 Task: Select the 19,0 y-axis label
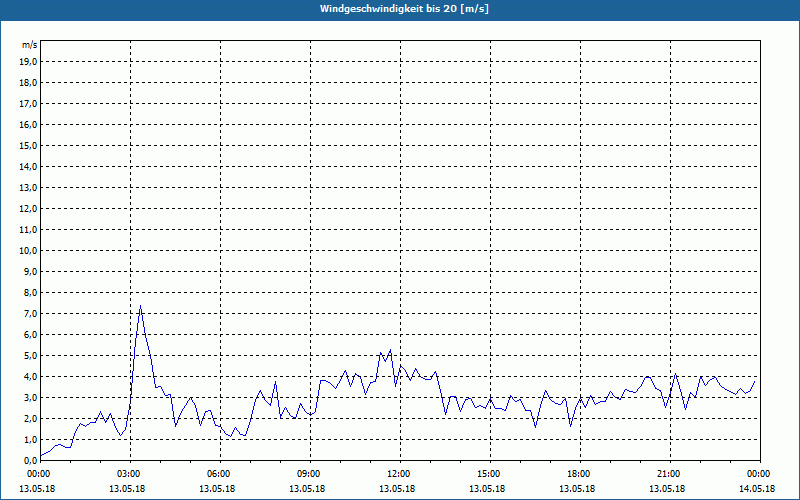[28, 62]
